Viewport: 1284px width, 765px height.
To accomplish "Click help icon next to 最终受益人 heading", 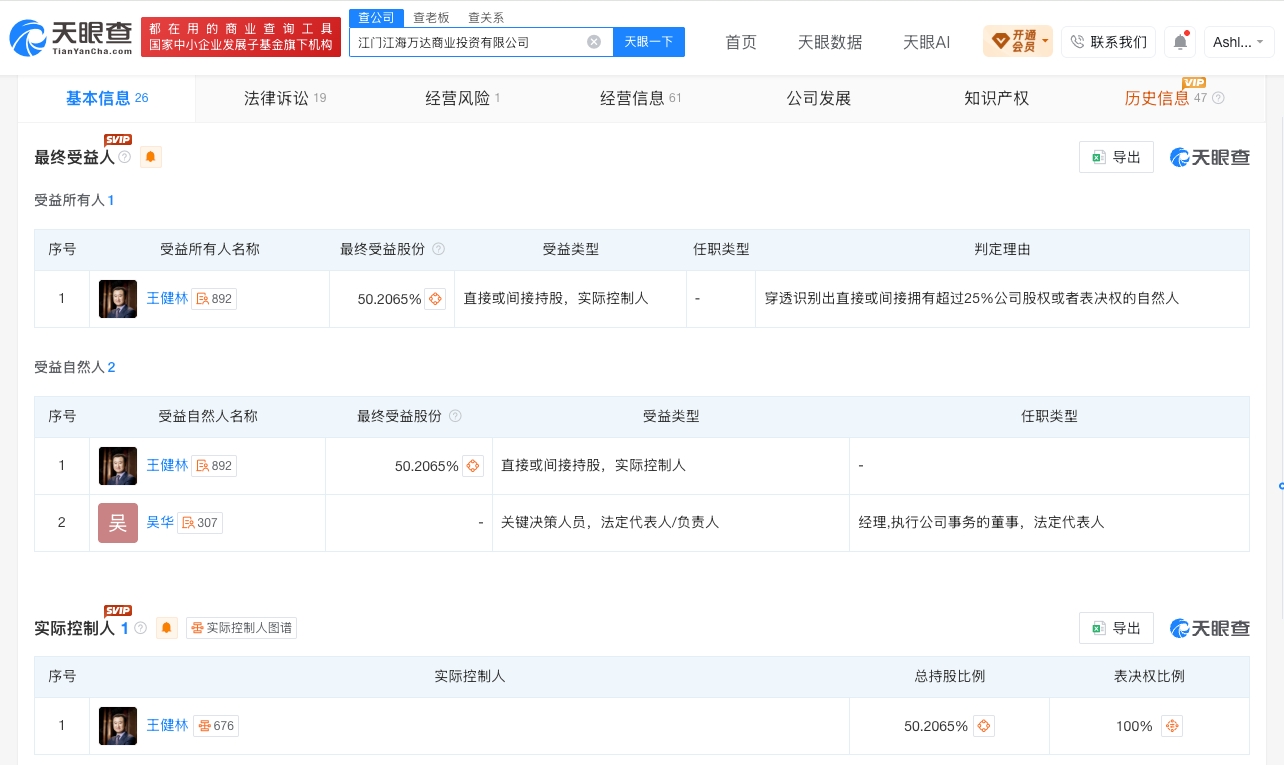I will (125, 157).
